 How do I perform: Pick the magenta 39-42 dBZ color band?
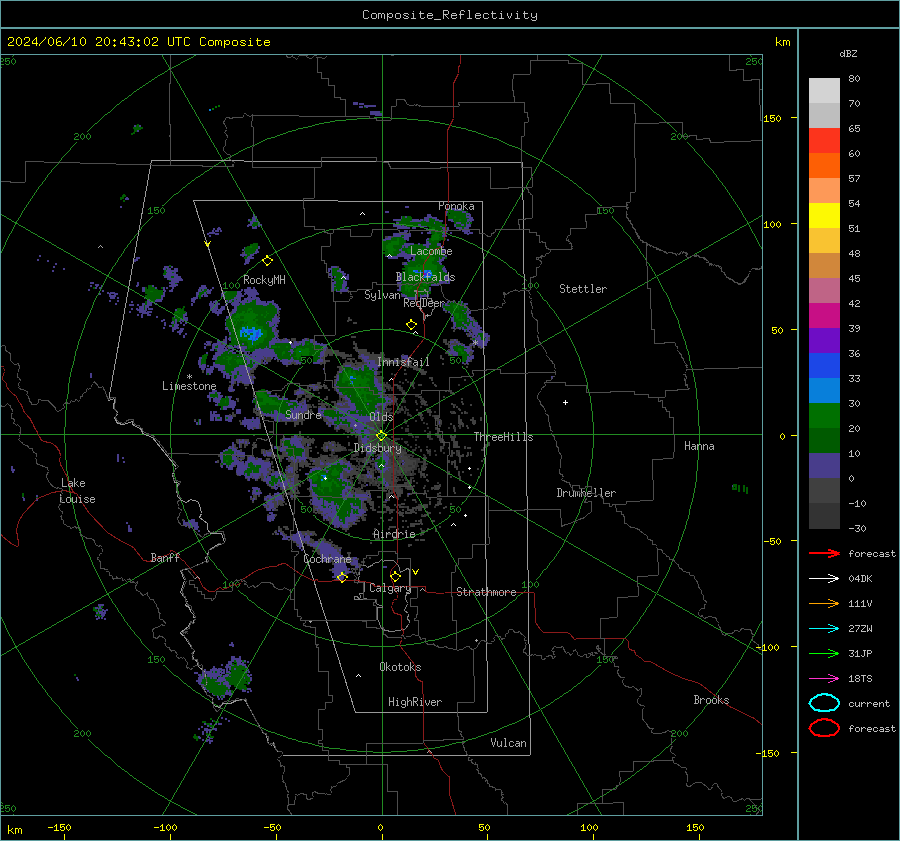824,316
